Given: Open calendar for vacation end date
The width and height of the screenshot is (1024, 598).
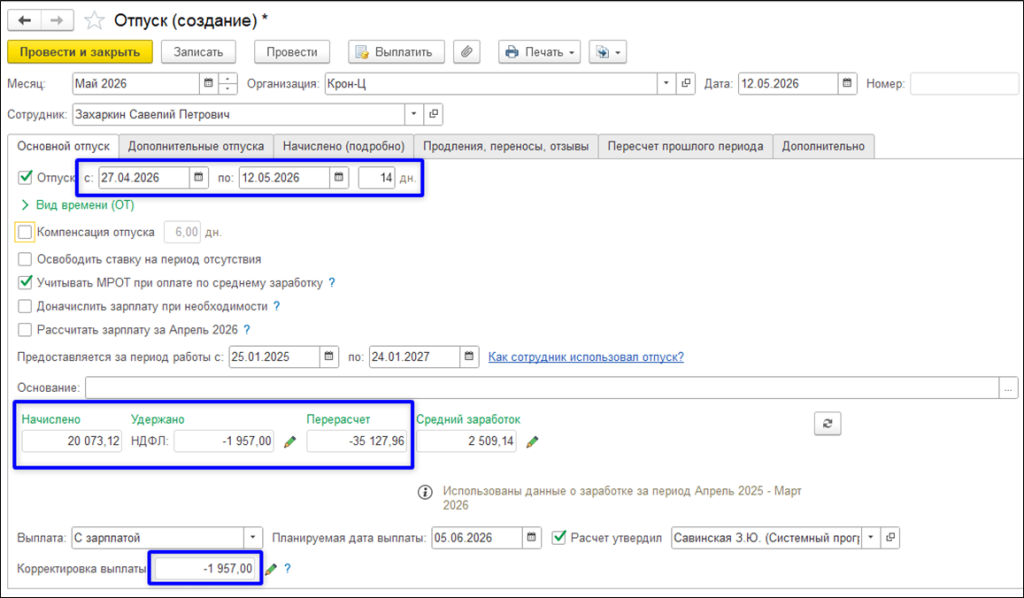Looking at the screenshot, I should pyautogui.click(x=339, y=178).
